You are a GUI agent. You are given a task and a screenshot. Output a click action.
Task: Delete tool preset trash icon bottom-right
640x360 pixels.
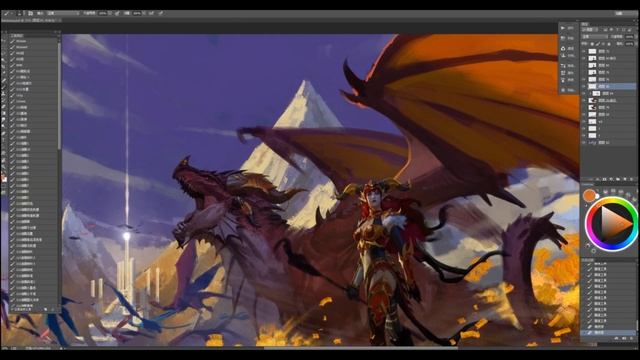tap(631, 338)
